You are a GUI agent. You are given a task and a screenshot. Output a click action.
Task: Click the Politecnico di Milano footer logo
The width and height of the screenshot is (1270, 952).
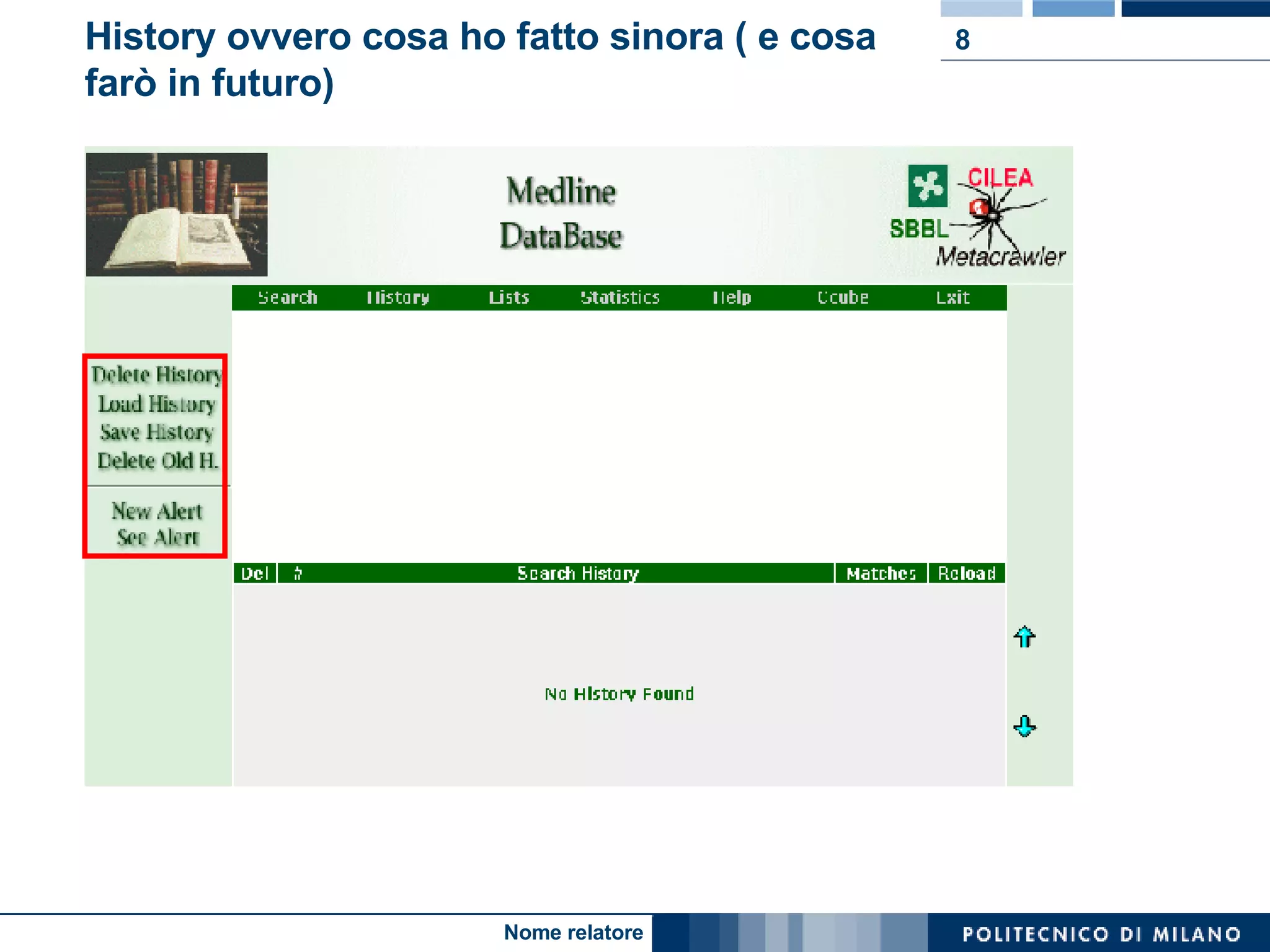(x=1101, y=934)
